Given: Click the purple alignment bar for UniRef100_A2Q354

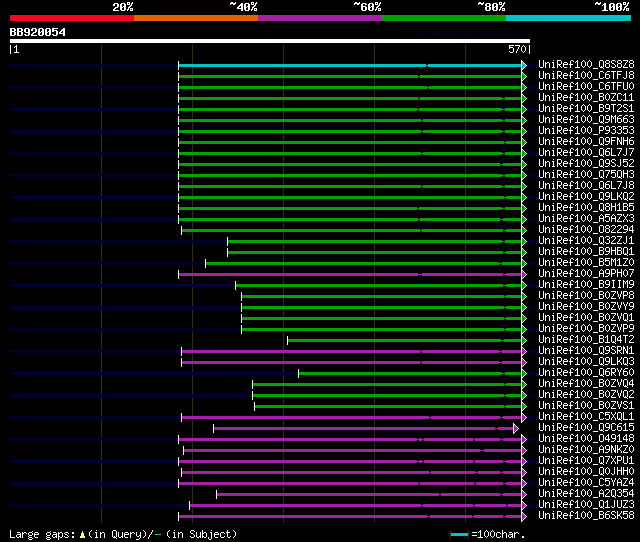Looking at the screenshot, I should point(369,495).
